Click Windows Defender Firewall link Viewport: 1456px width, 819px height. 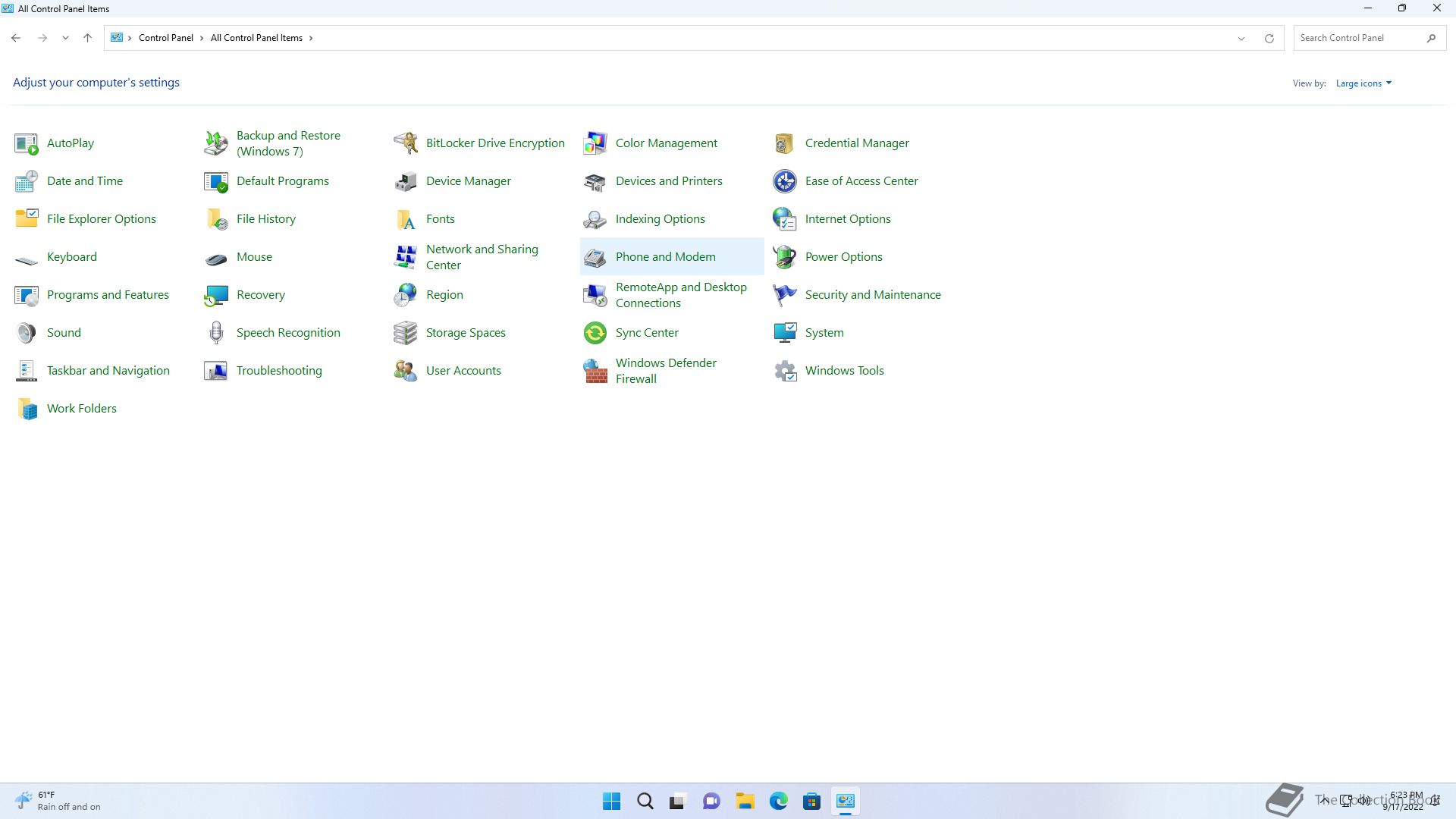(666, 371)
